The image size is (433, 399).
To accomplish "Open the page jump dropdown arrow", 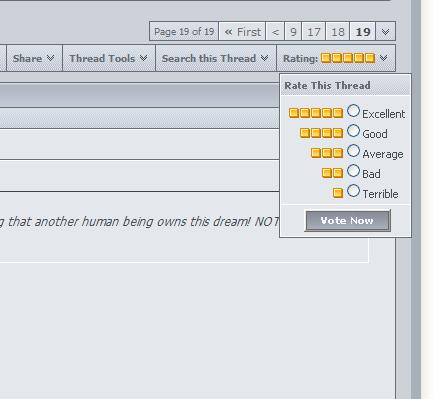I will coord(386,32).
